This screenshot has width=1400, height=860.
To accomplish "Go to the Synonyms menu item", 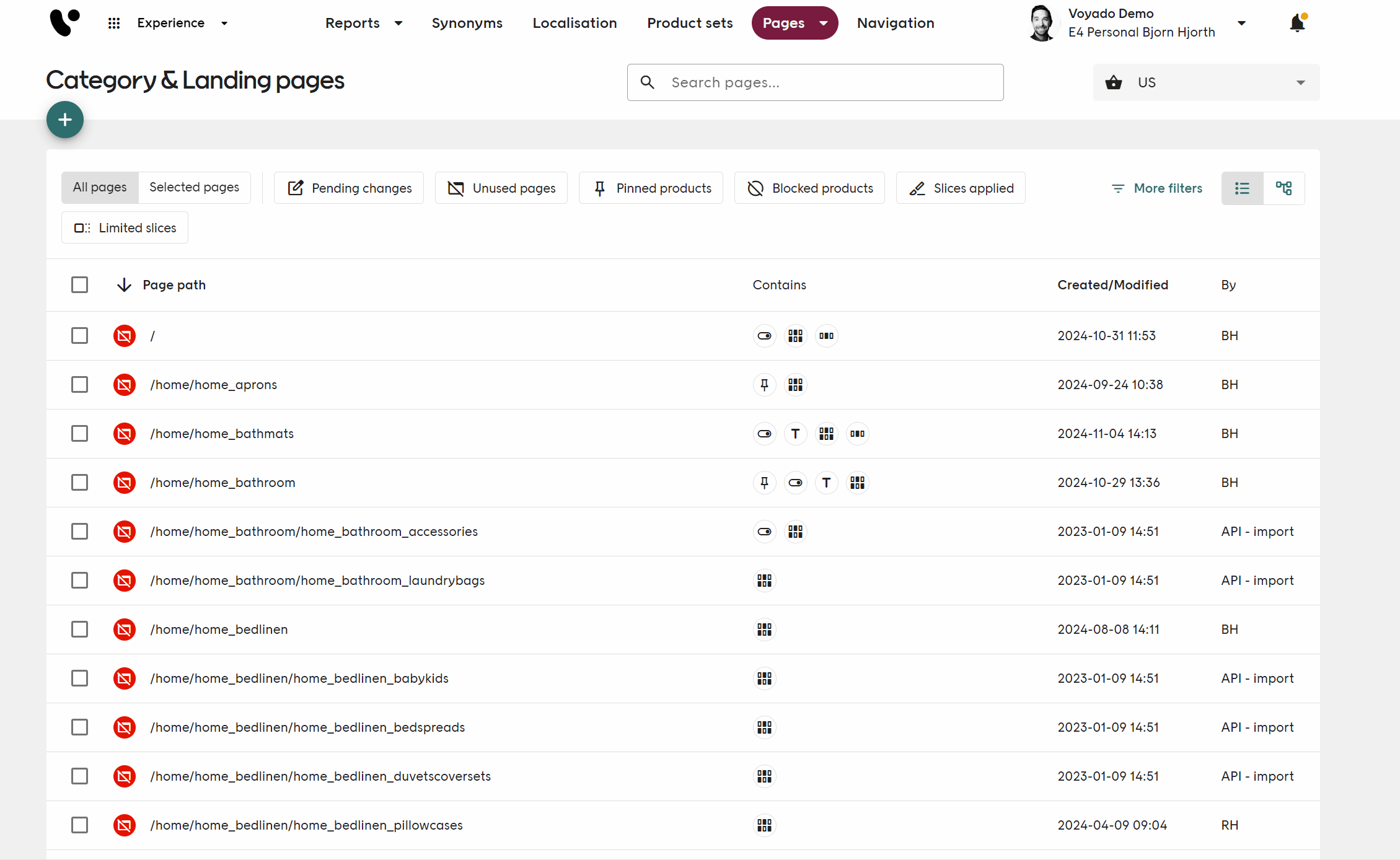I will click(467, 23).
